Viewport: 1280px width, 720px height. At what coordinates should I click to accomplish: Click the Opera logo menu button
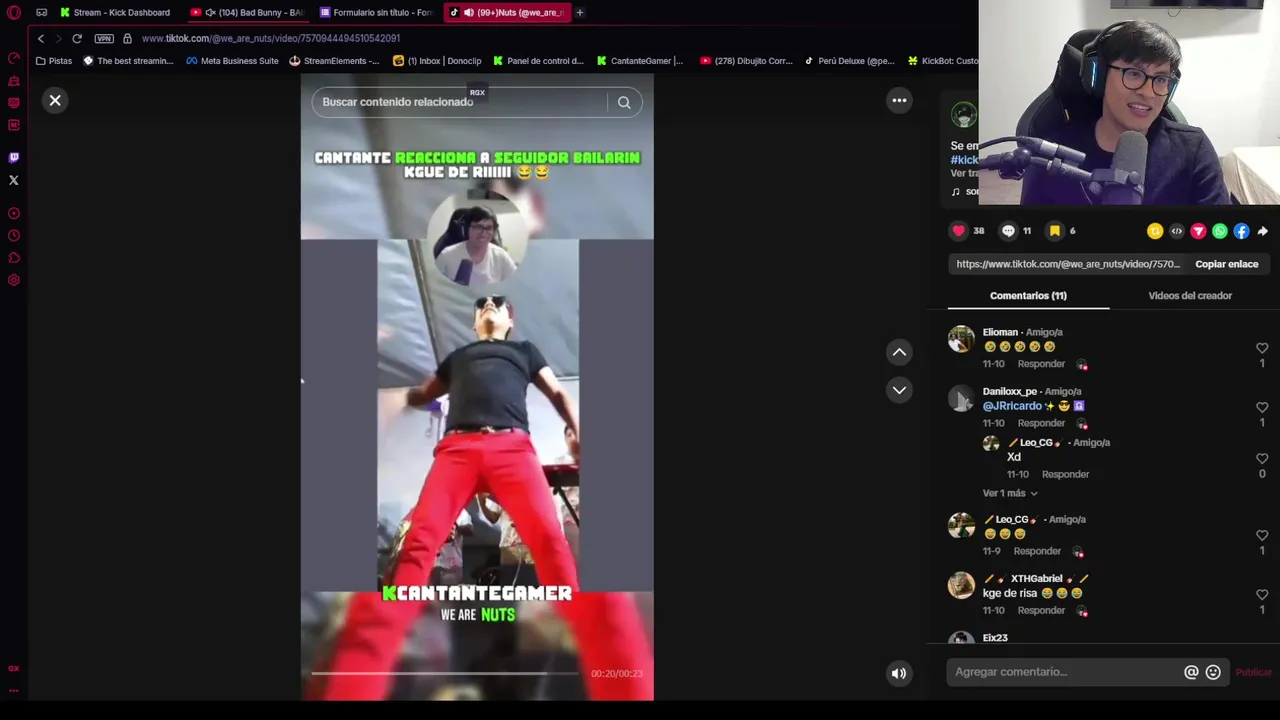click(x=14, y=12)
